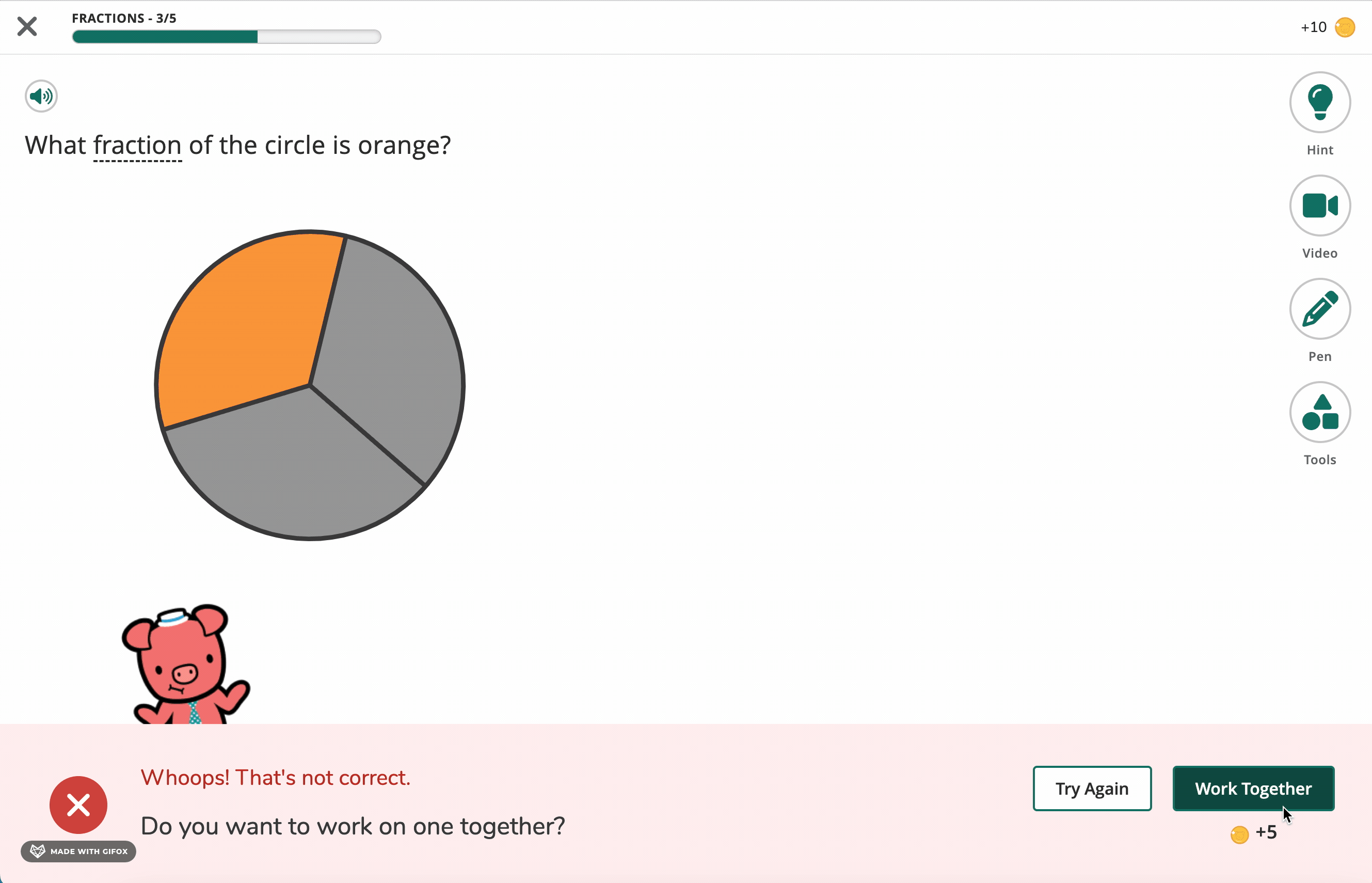
Task: Open the Hint lightbulb
Action: point(1320,103)
